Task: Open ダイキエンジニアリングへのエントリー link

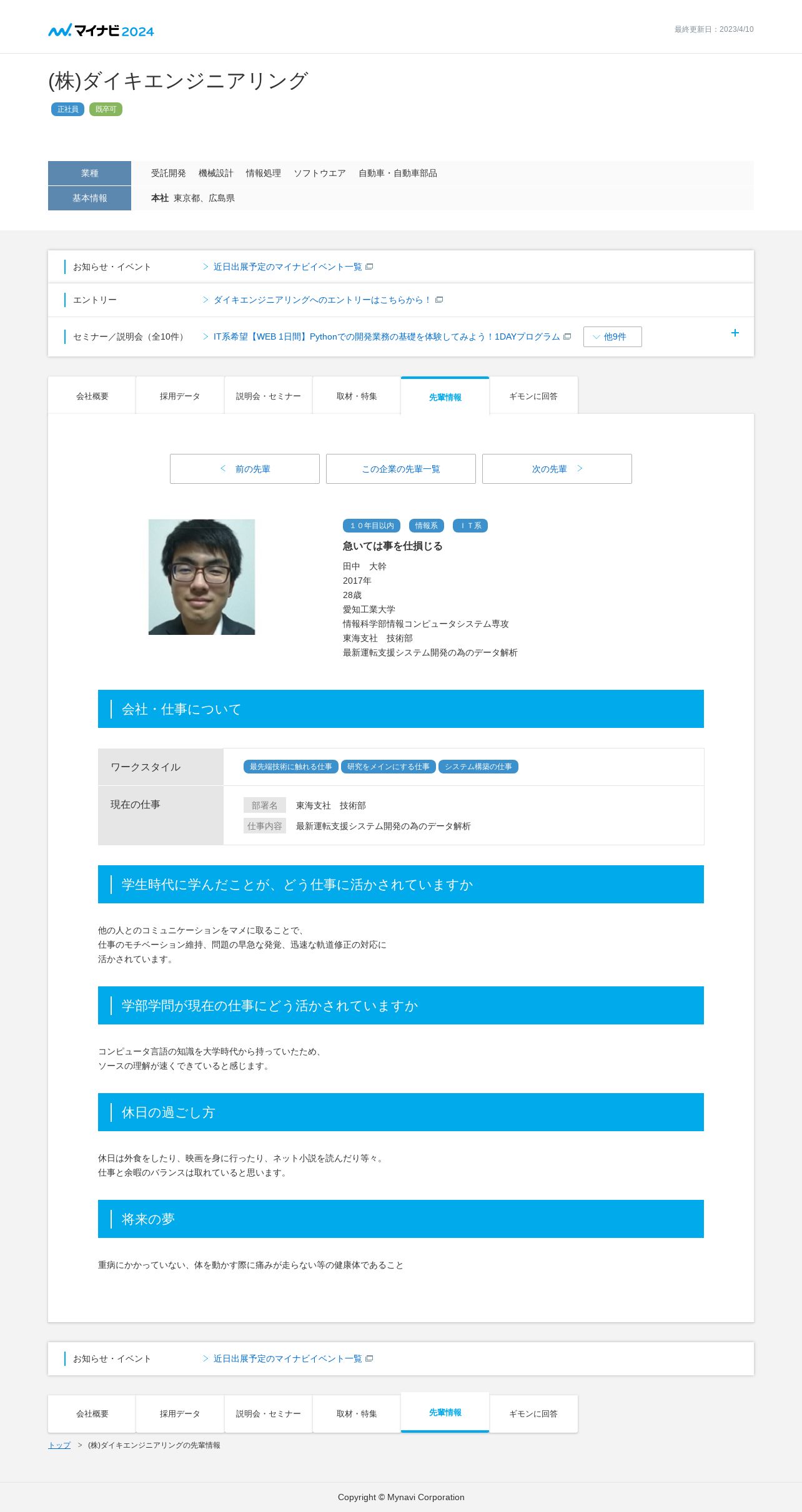Action: [322, 300]
